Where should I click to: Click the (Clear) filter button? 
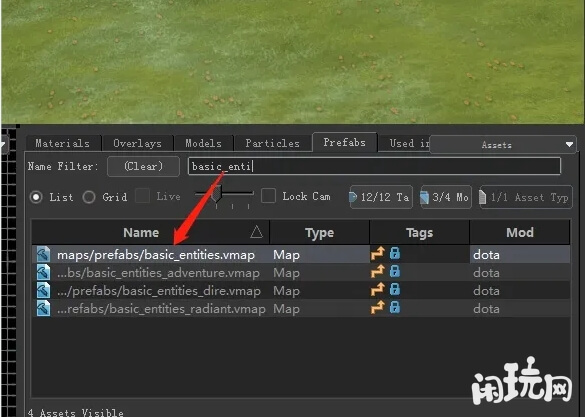(x=143, y=166)
